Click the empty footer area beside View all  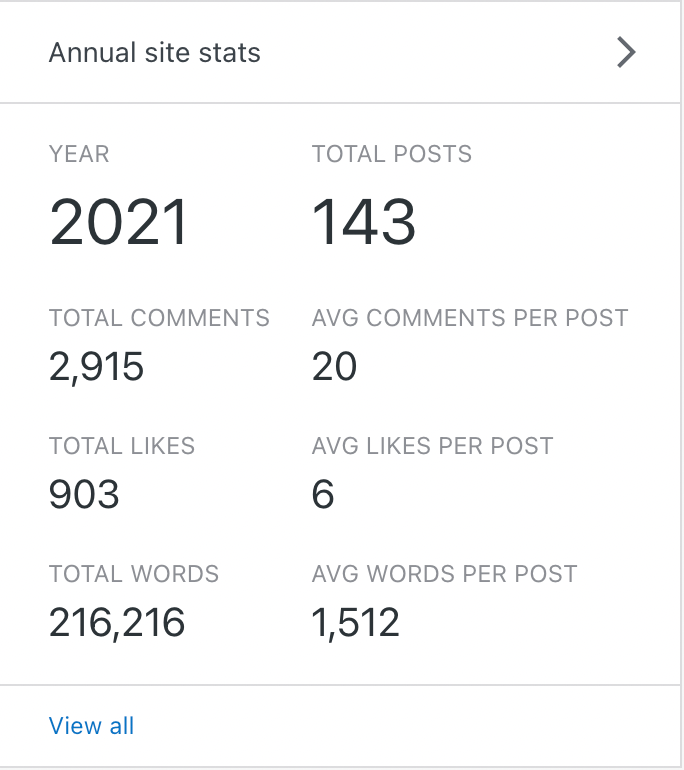400,726
